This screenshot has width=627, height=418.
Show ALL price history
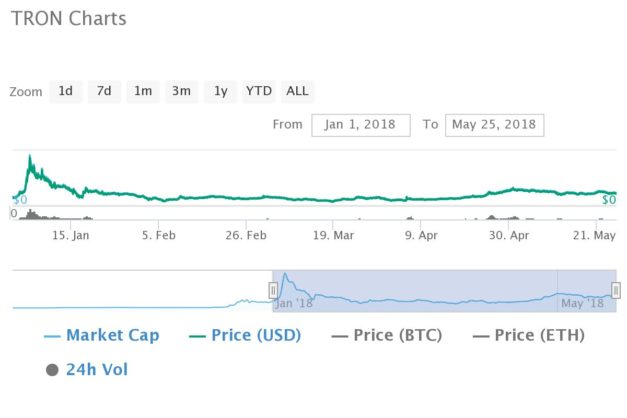click(297, 91)
